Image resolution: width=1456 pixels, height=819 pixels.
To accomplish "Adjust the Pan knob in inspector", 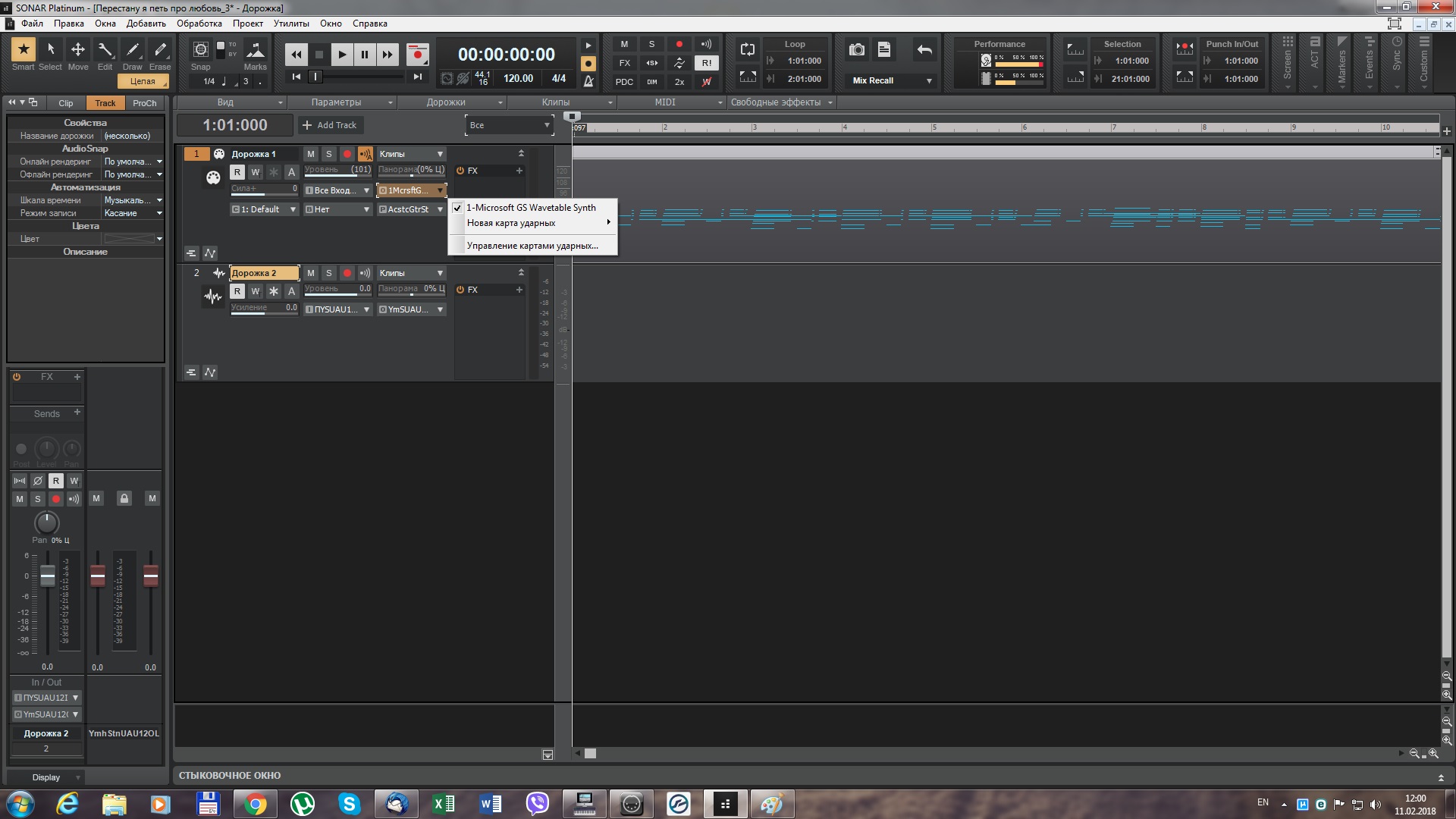I will [x=47, y=522].
